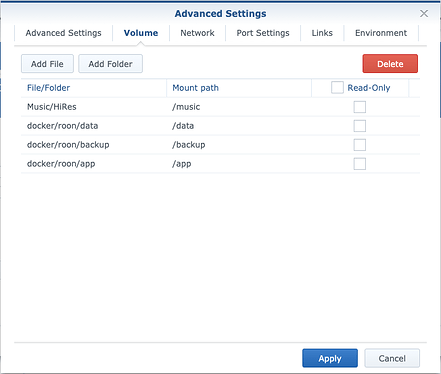Check read-only for the /data mount
Screen dimensions: 441x374
(359, 126)
